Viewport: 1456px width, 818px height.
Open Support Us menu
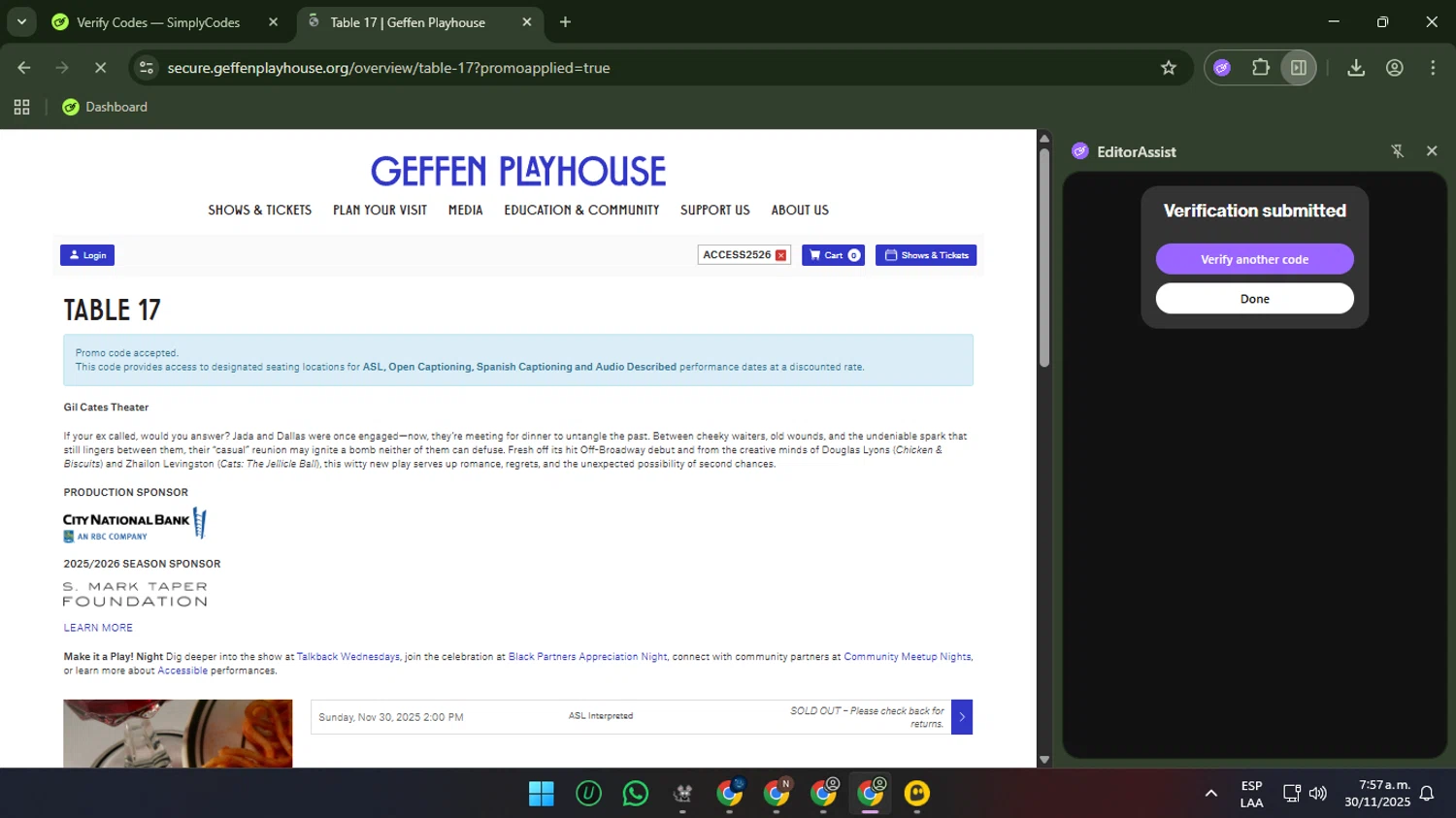[715, 210]
